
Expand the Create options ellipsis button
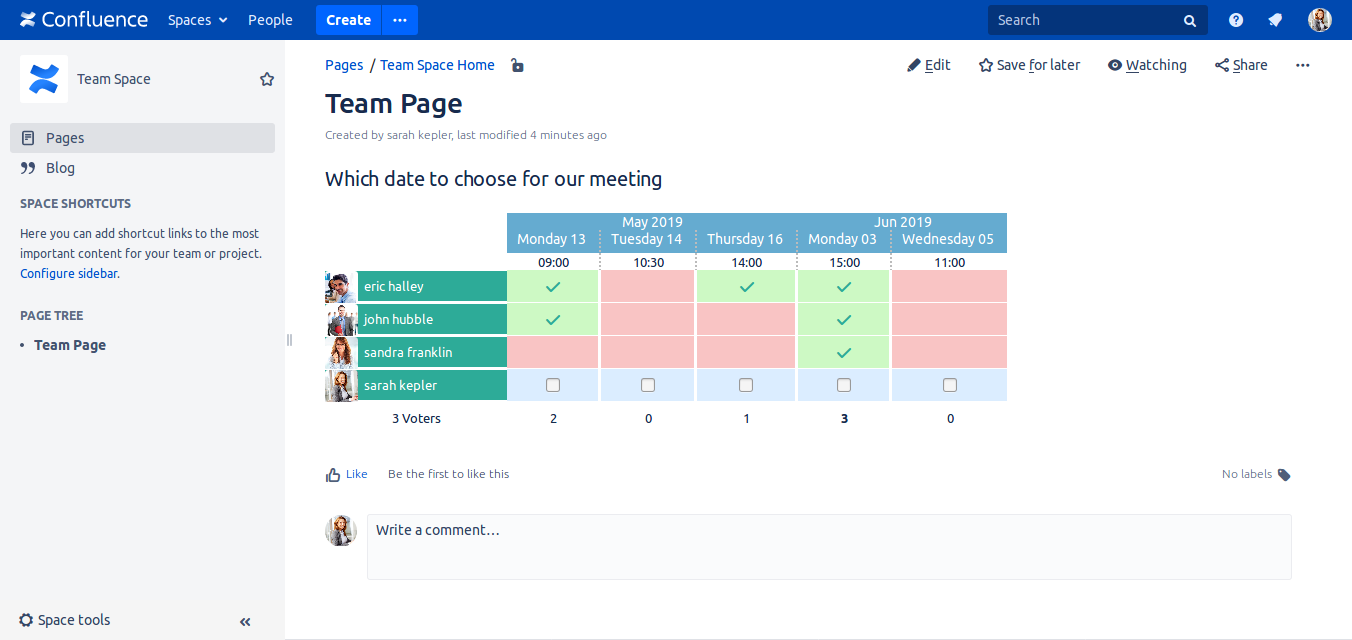[400, 20]
